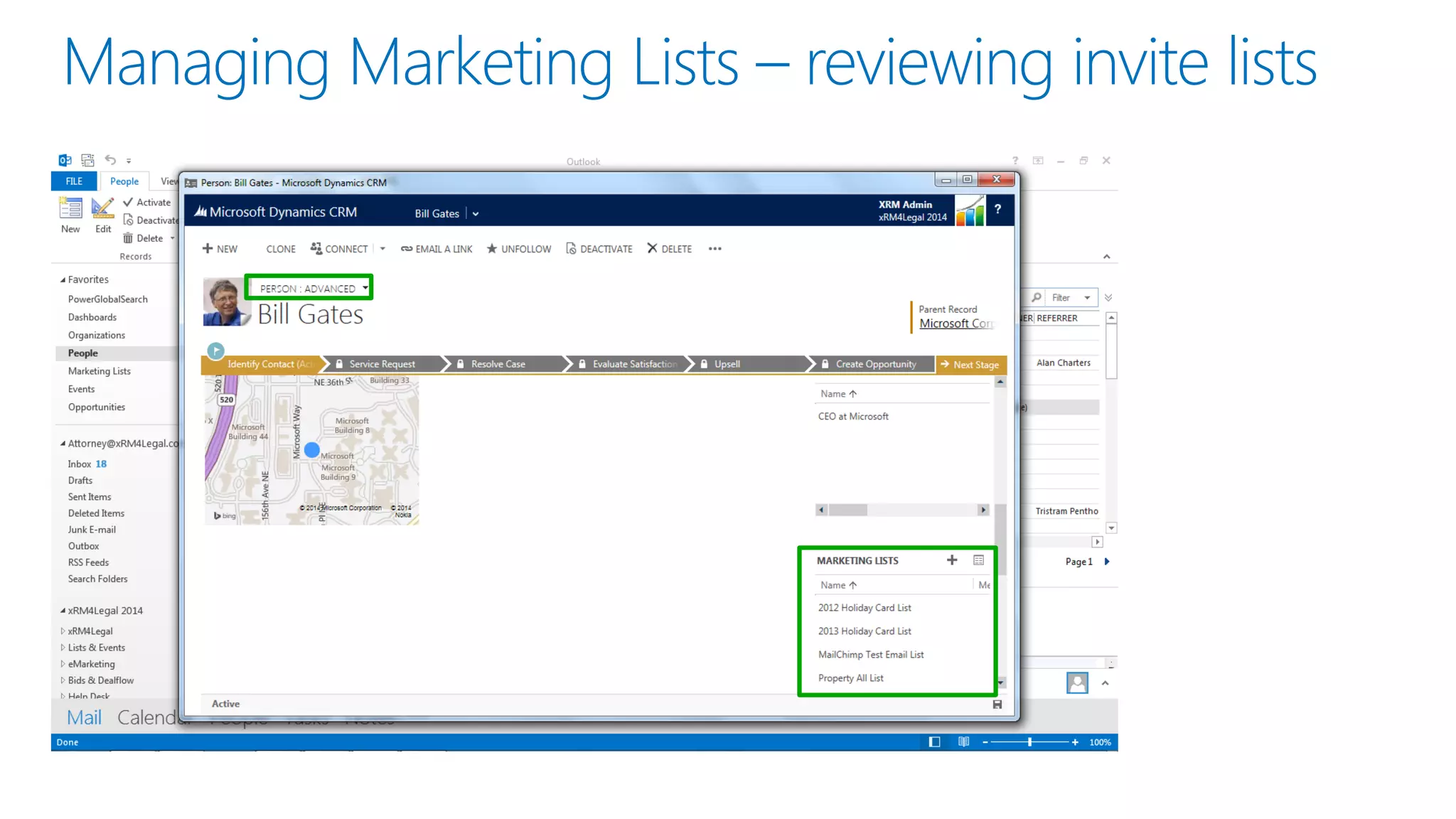1456x819 pixels.
Task: Click the NEW plus icon in CRM toolbar
Action: point(208,248)
